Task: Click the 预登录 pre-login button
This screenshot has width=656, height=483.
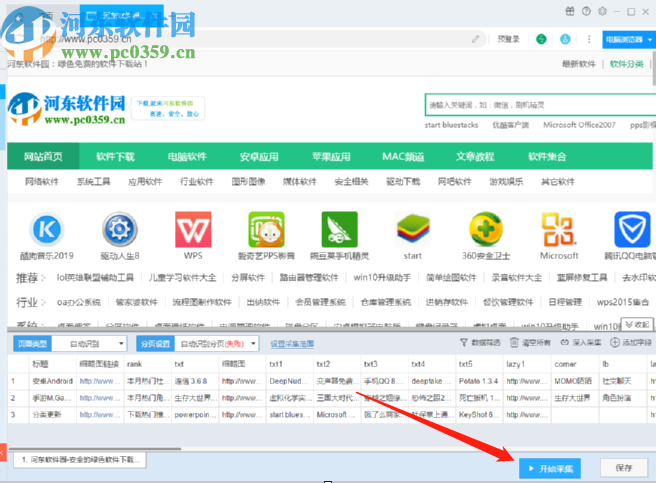Action: pos(508,39)
